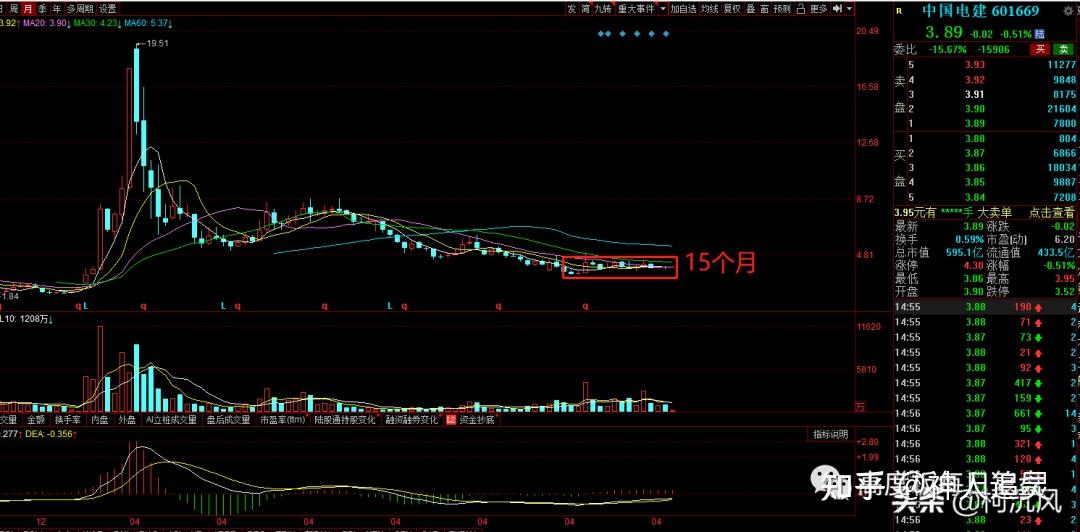Click sell level 5 price 3.93
The height and width of the screenshot is (532, 1080).
[x=975, y=65]
